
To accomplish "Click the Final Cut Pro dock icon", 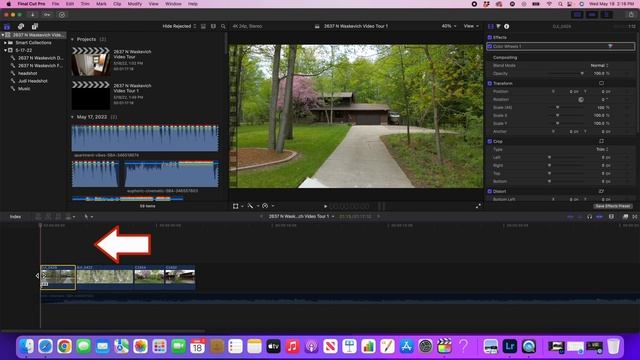I will click(444, 347).
